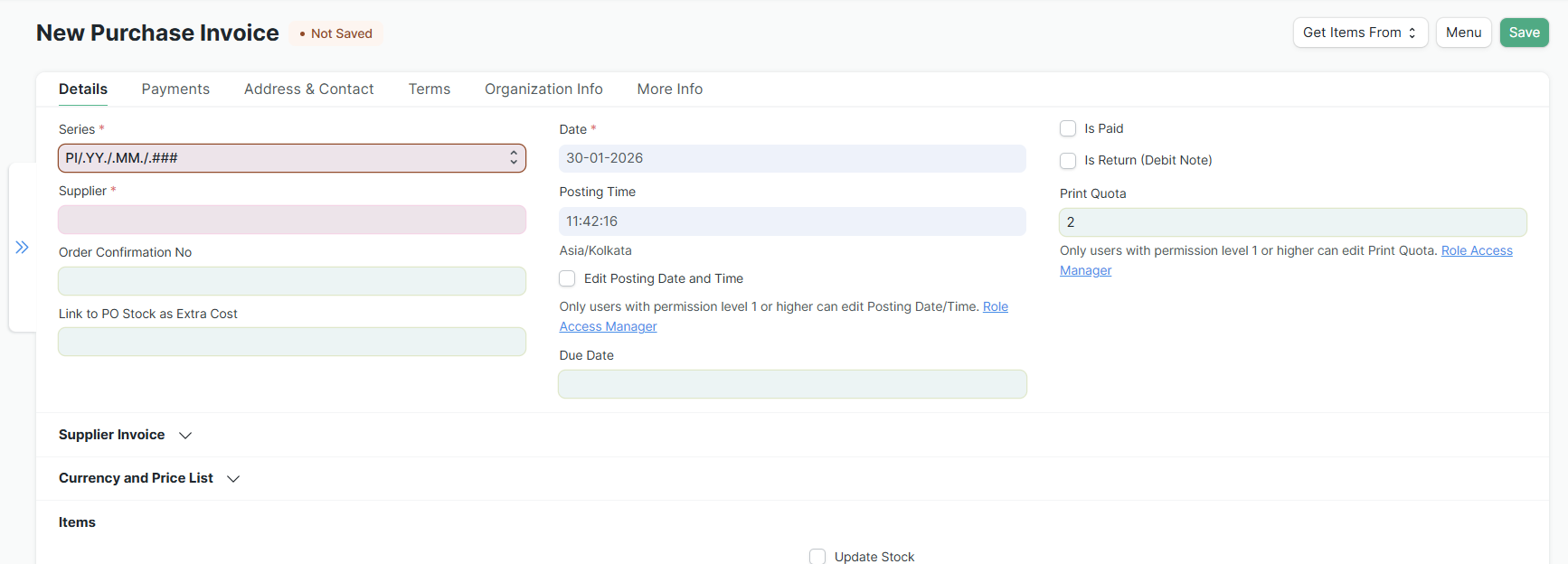Screen dimensions: 1568x564
Task: Open the Address & Contact tab
Action: click(x=308, y=89)
